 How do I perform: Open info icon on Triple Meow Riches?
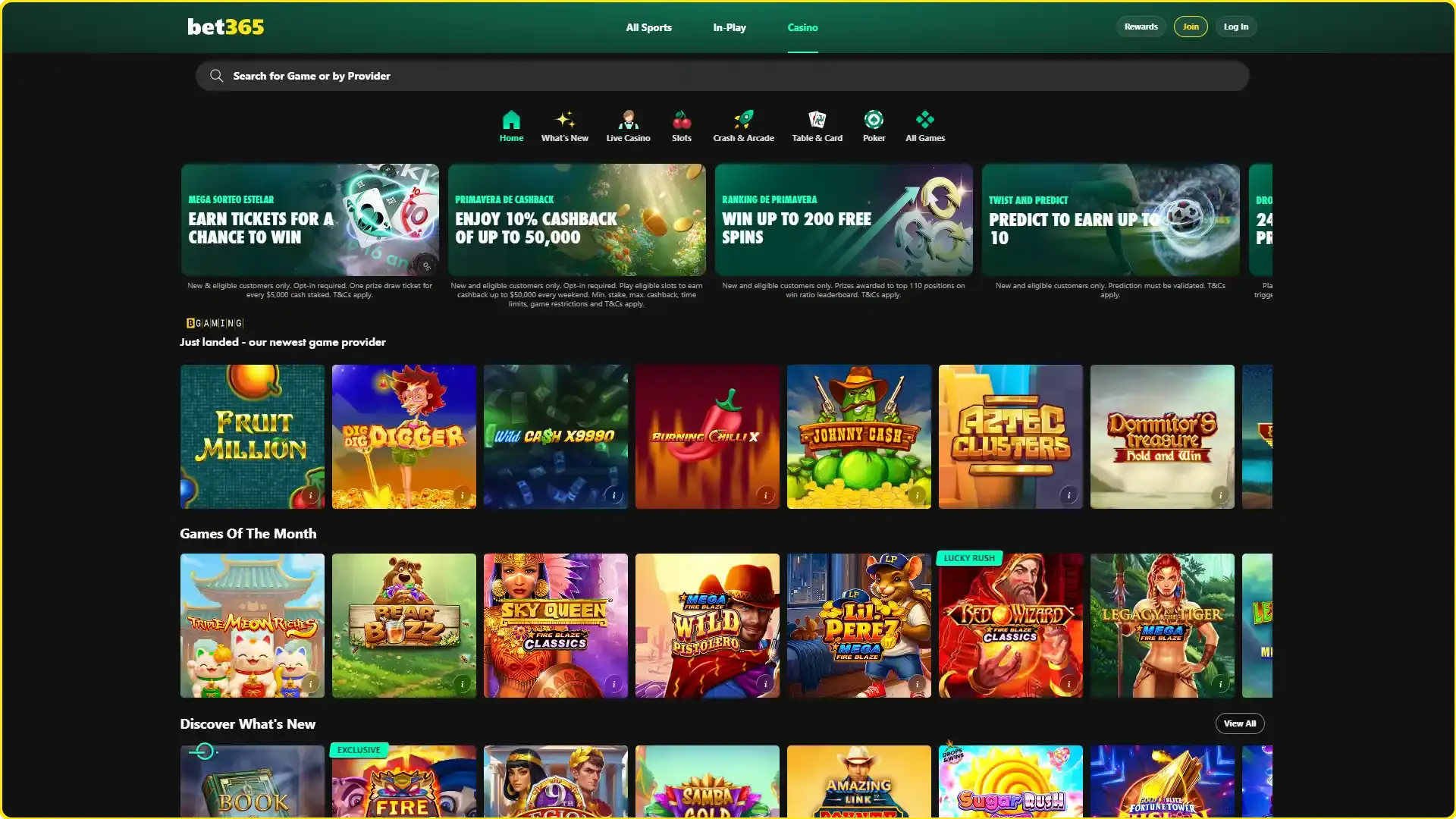(x=310, y=684)
